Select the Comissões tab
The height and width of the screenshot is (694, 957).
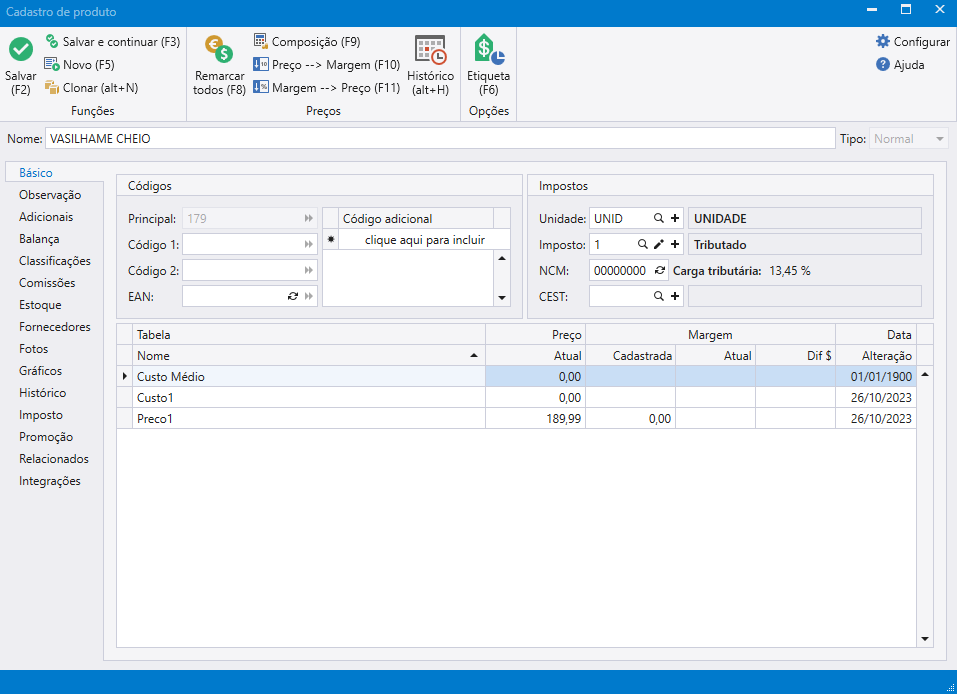point(47,283)
